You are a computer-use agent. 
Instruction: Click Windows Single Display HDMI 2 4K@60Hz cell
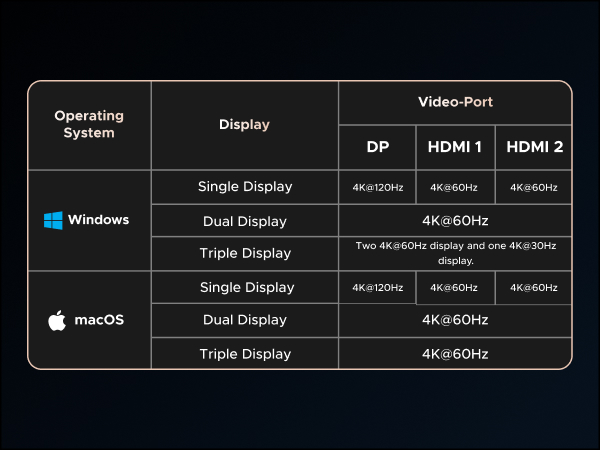(x=534, y=188)
